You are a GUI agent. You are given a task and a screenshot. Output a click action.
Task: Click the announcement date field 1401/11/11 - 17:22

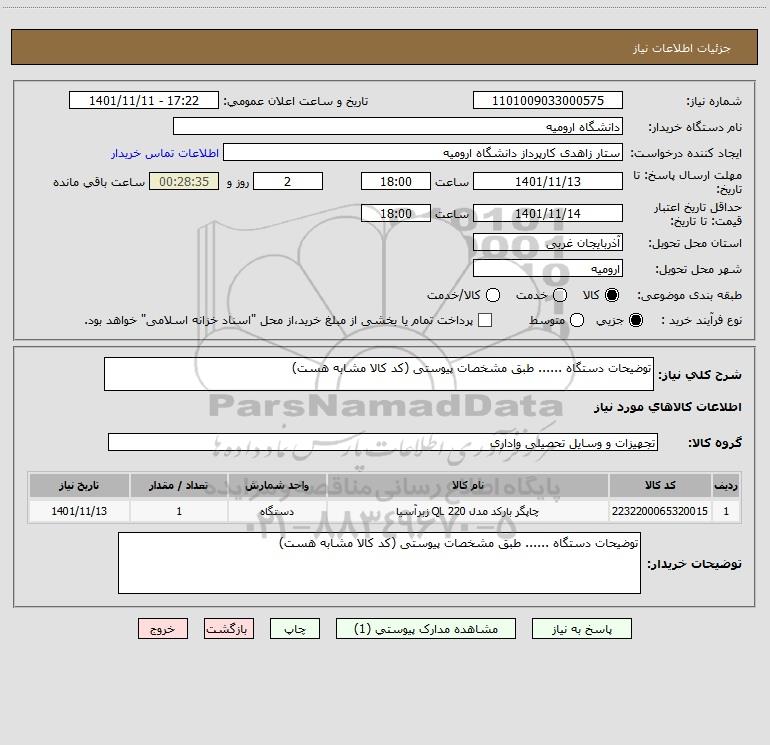click(144, 100)
